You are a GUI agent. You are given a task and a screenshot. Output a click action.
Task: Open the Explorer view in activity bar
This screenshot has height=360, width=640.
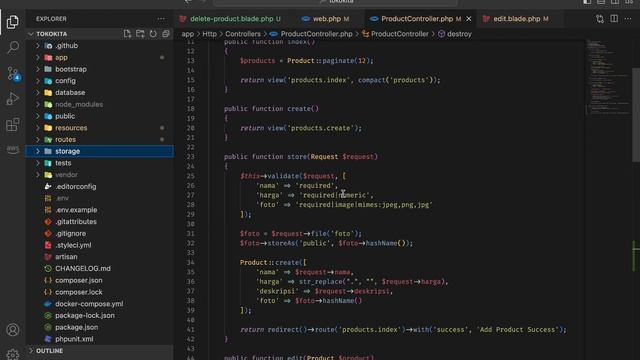[x=13, y=22]
